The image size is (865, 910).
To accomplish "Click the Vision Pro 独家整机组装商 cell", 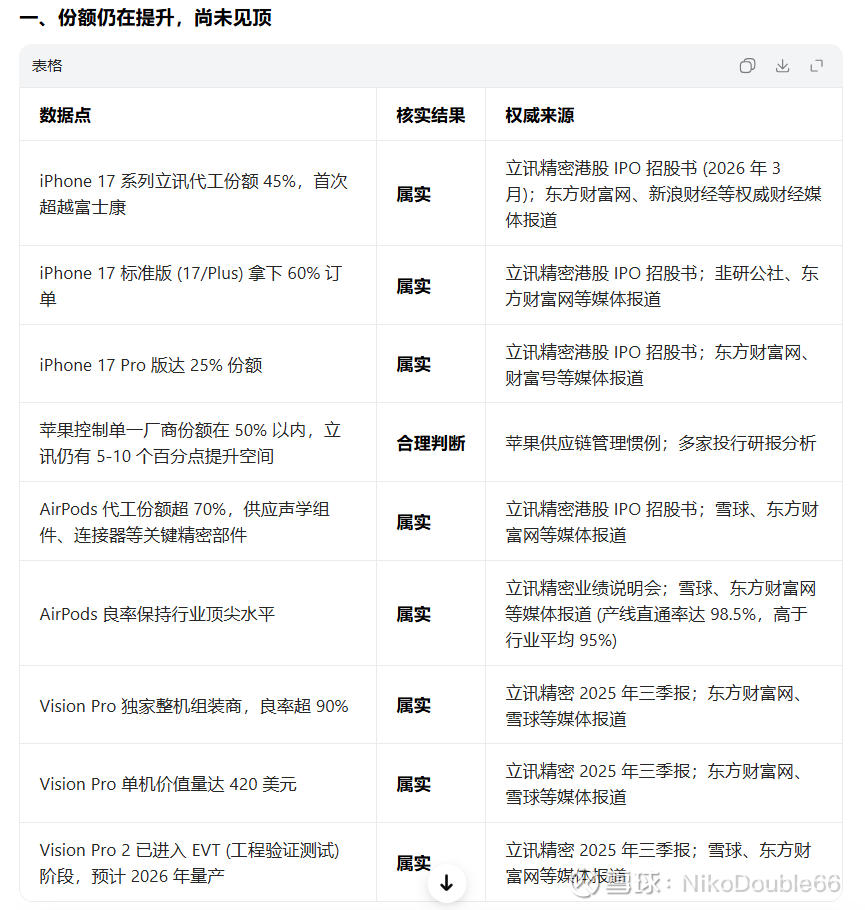I will 198,705.
